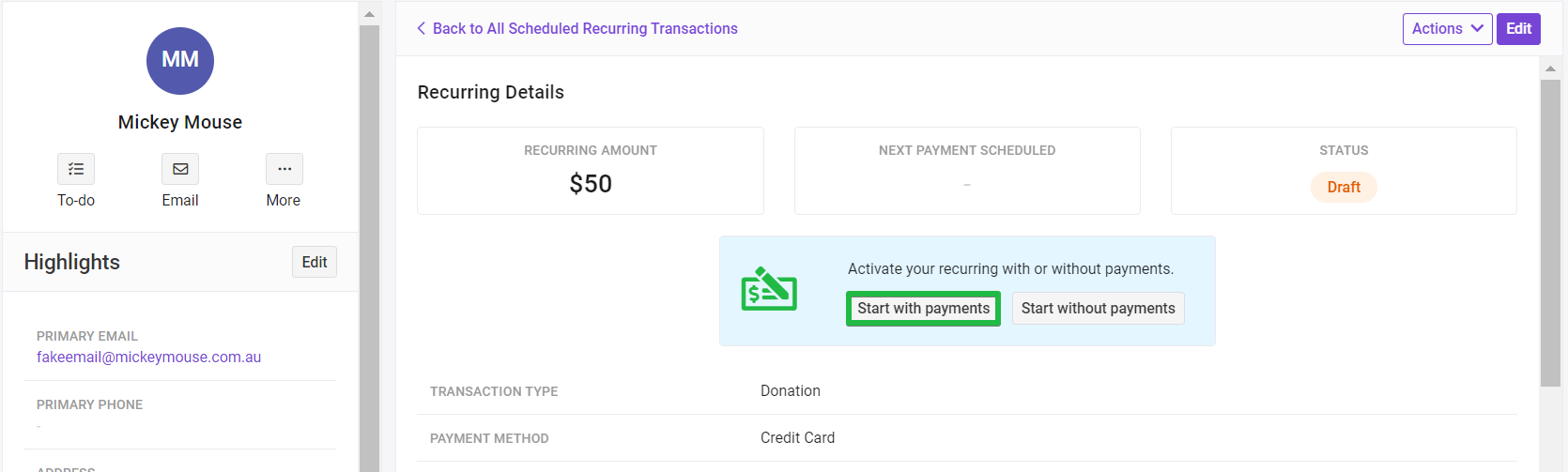
Task: Start recurring with payments
Action: (923, 309)
